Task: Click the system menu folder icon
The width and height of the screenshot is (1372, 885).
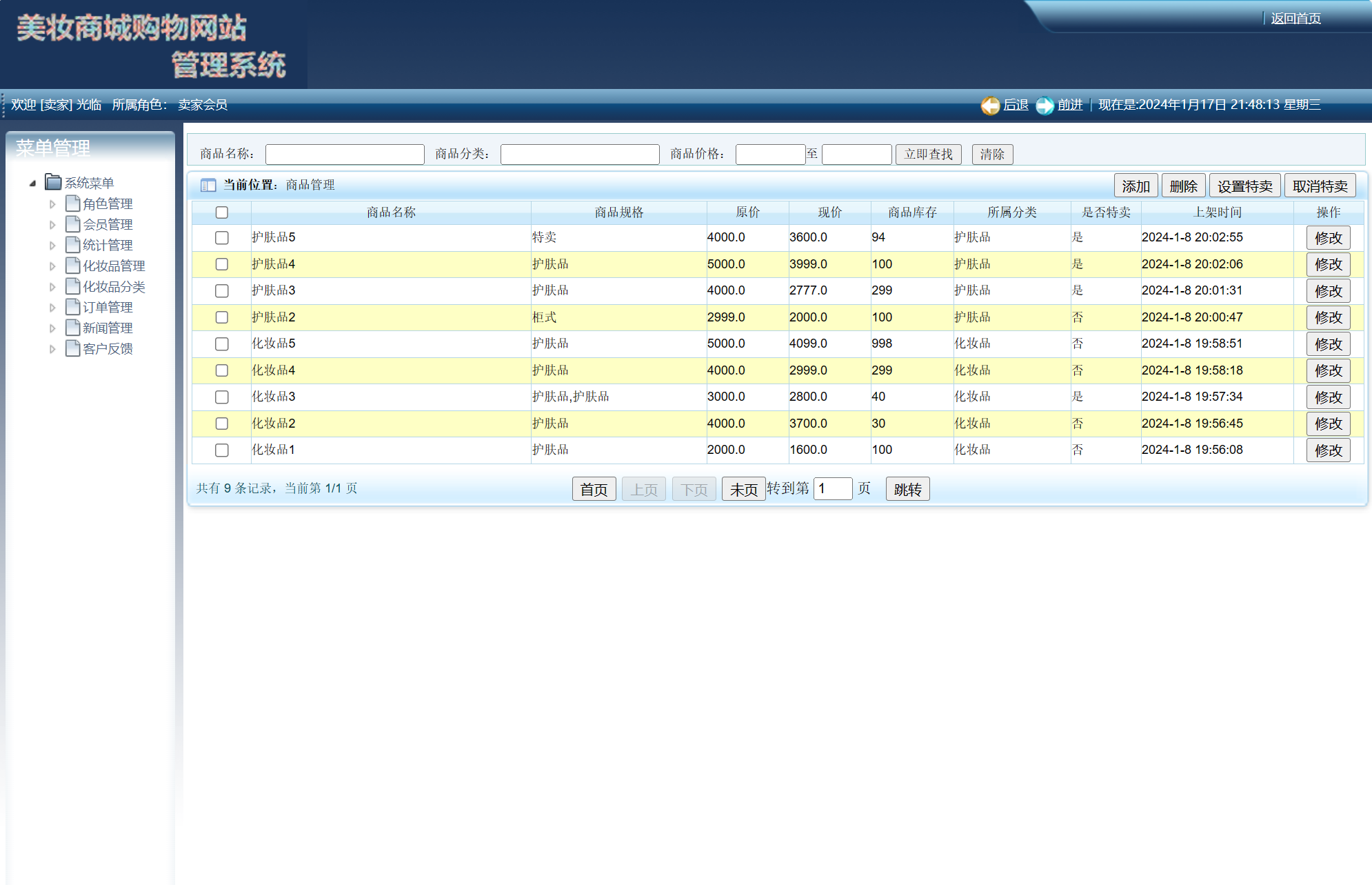Action: tap(53, 182)
